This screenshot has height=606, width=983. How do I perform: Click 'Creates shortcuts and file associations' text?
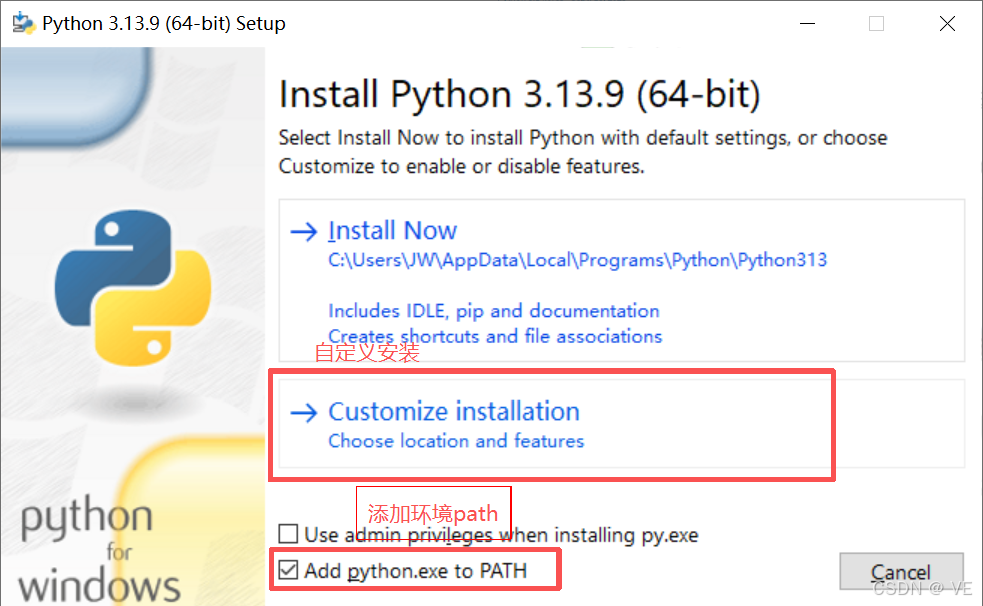coord(495,337)
